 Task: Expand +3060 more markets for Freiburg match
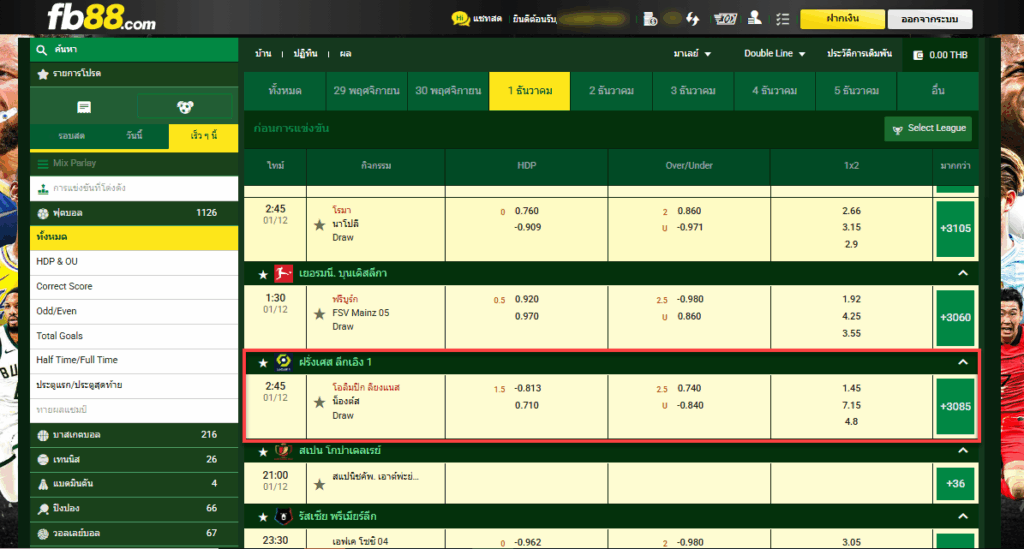coord(955,317)
